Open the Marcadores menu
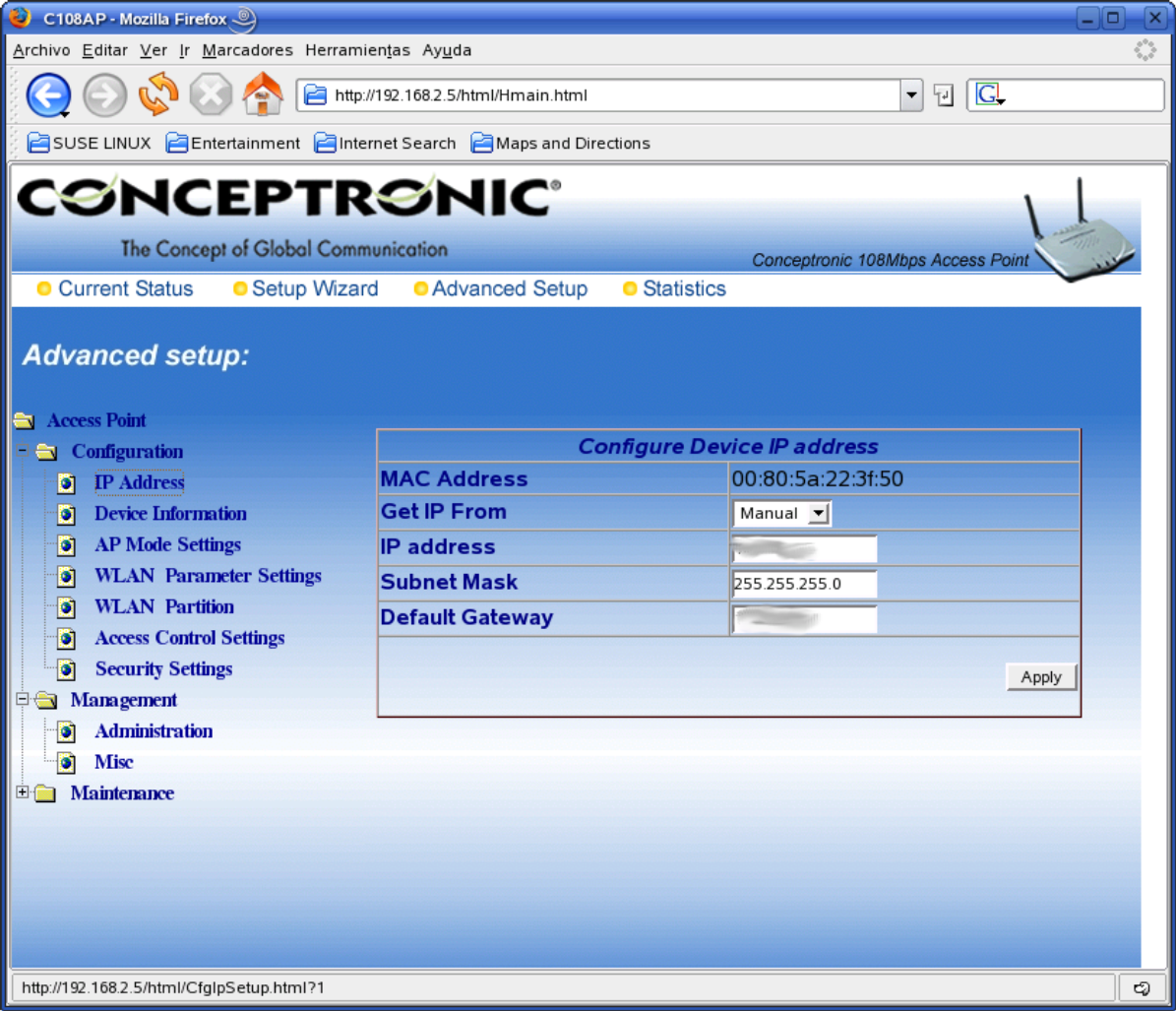 pos(247,50)
